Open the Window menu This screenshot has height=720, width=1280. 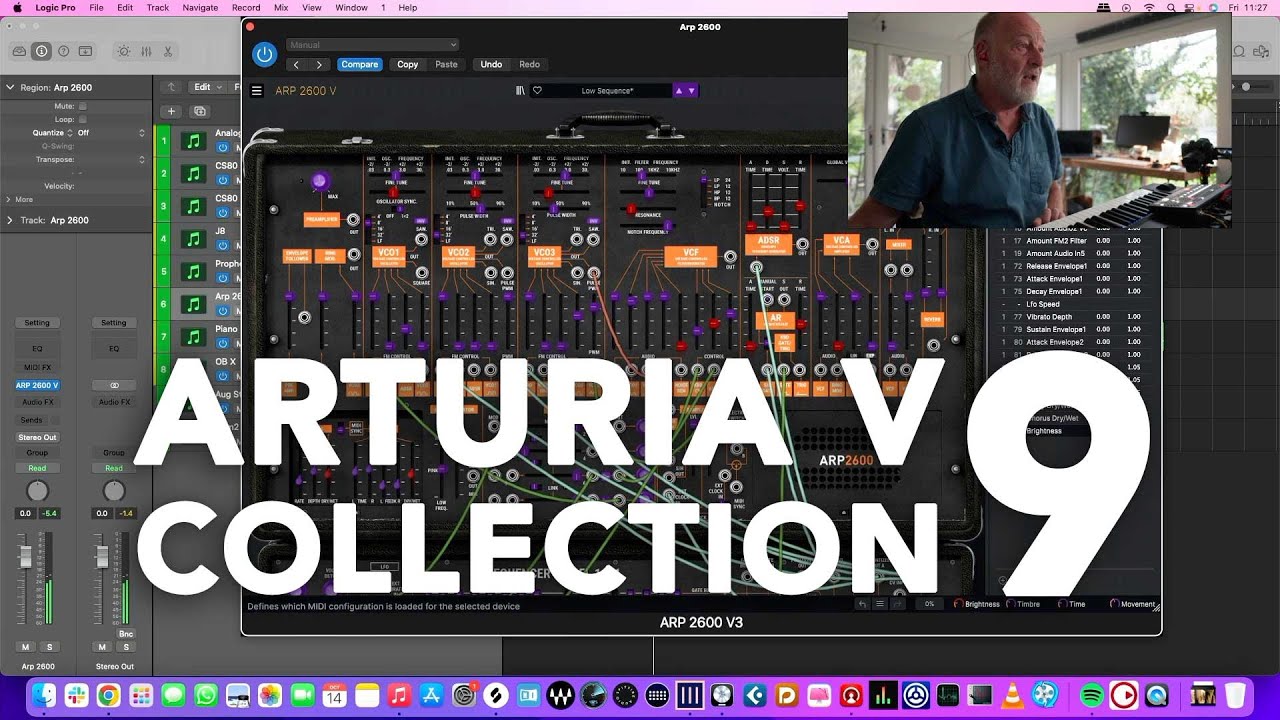351,7
